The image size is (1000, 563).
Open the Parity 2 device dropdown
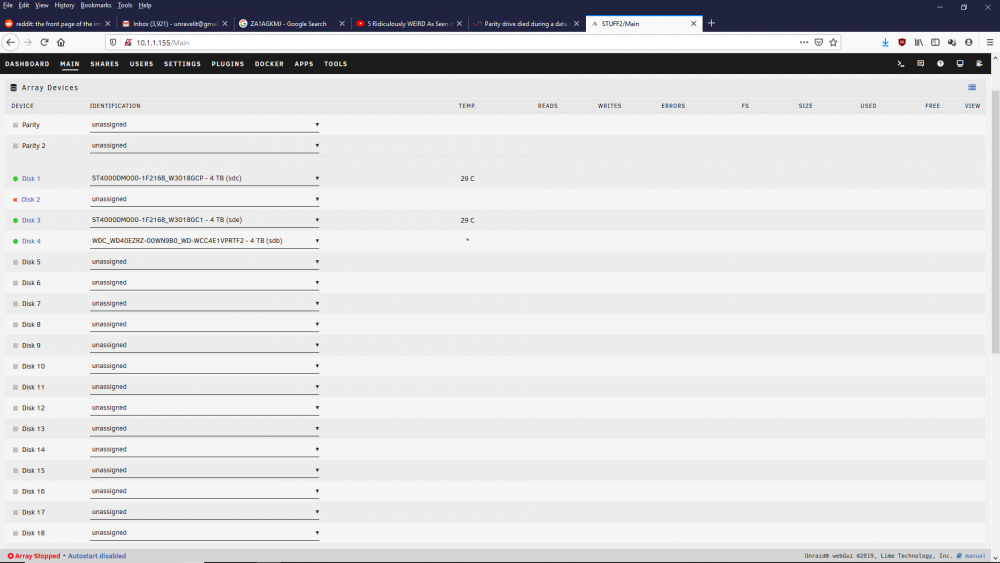pos(204,145)
